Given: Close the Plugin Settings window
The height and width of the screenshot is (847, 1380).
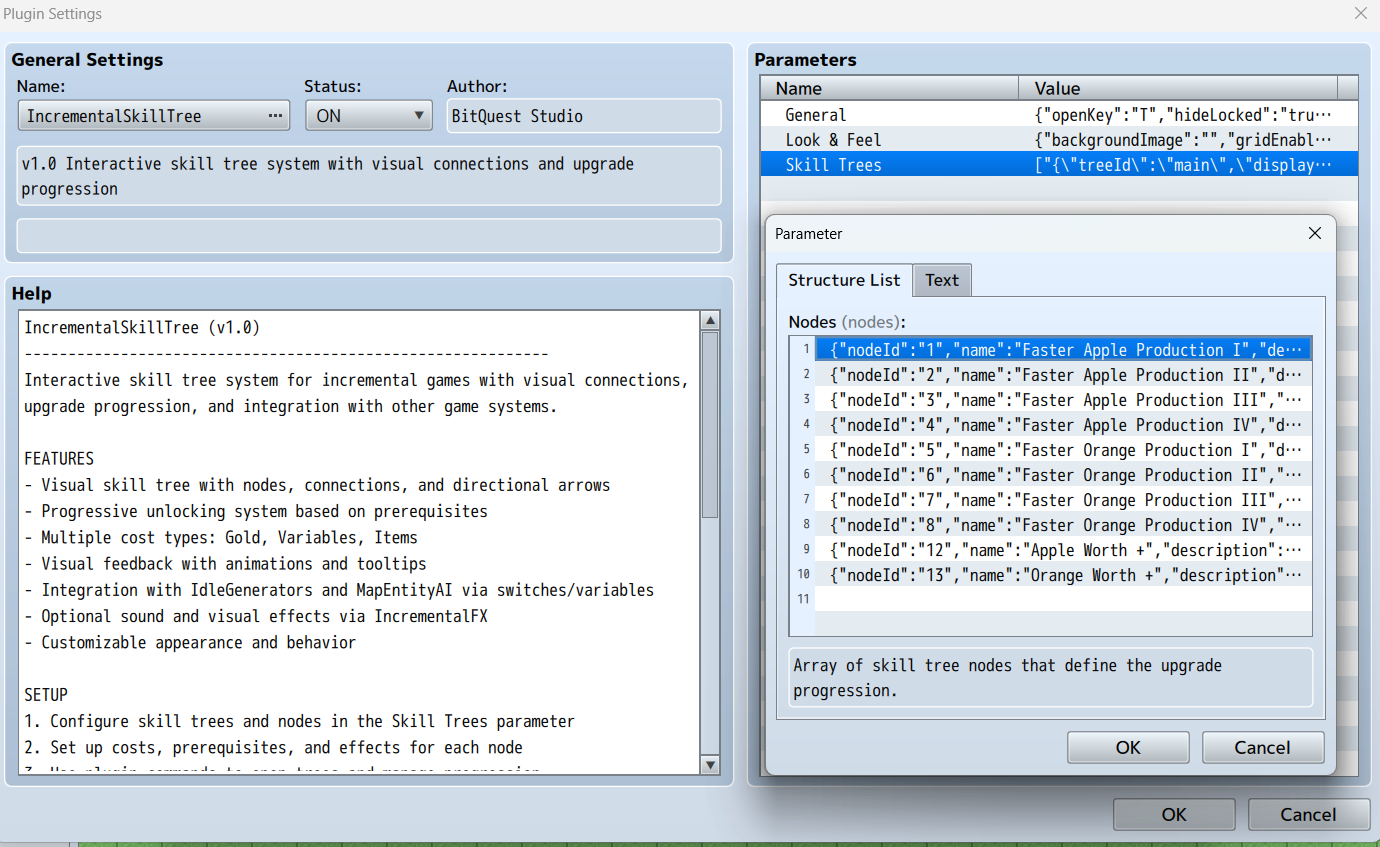Looking at the screenshot, I should pos(1360,14).
